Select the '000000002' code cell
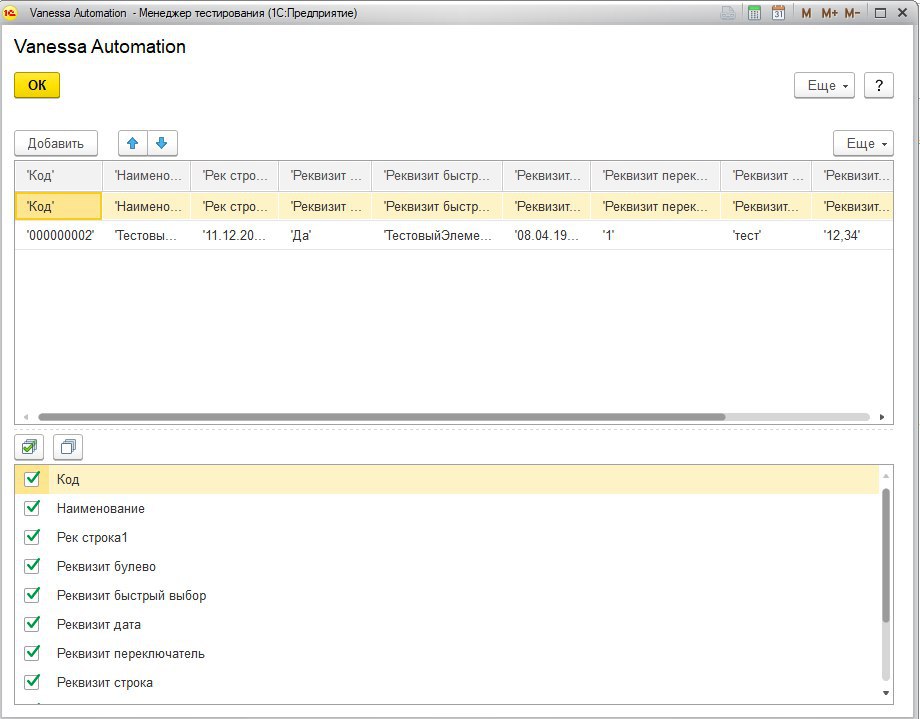Viewport: 920px width, 719px height. coord(59,235)
